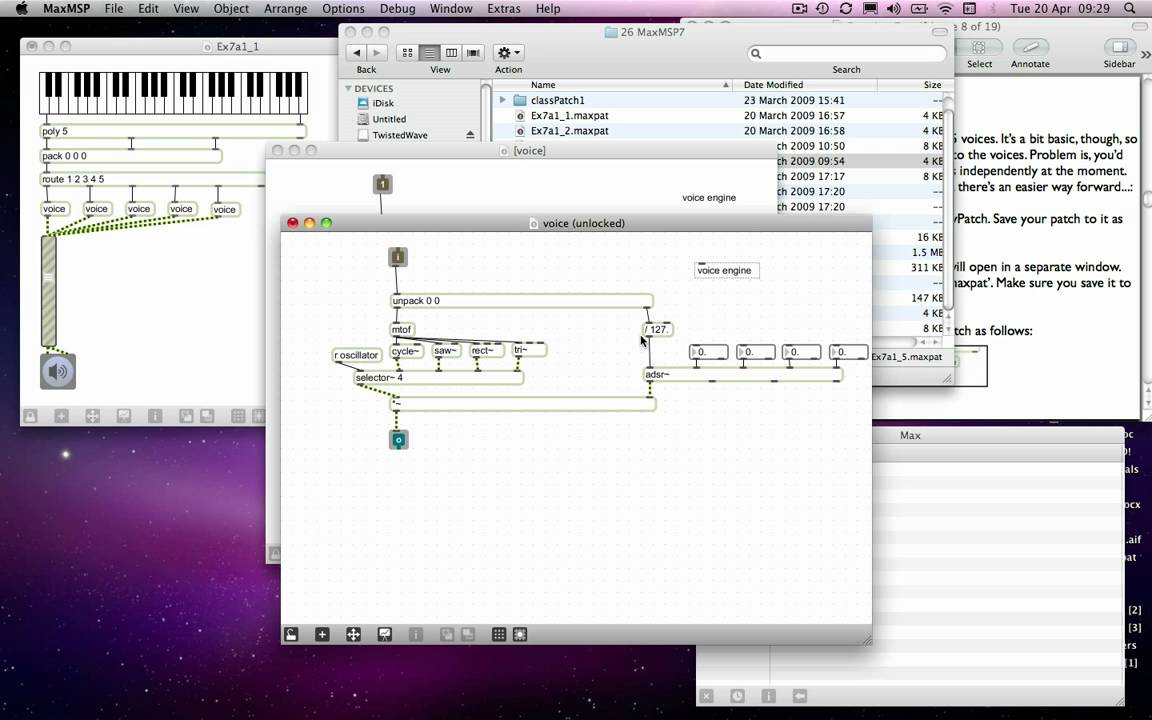Click the info icon in the Max window
The height and width of the screenshot is (720, 1152).
pos(768,696)
